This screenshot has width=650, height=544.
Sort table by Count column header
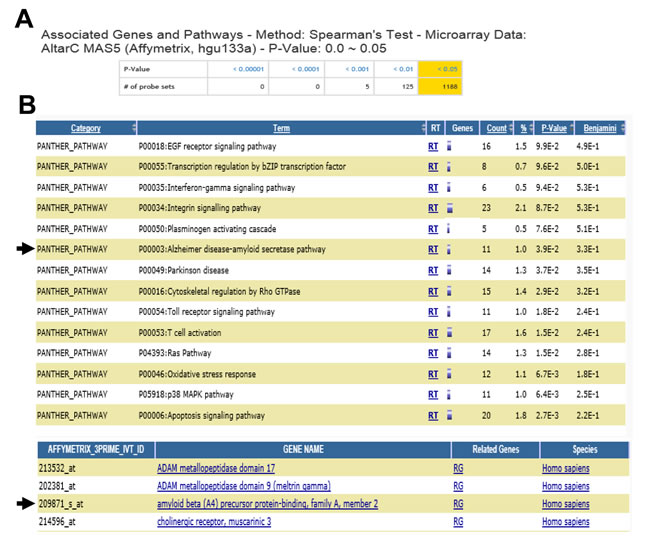point(496,128)
